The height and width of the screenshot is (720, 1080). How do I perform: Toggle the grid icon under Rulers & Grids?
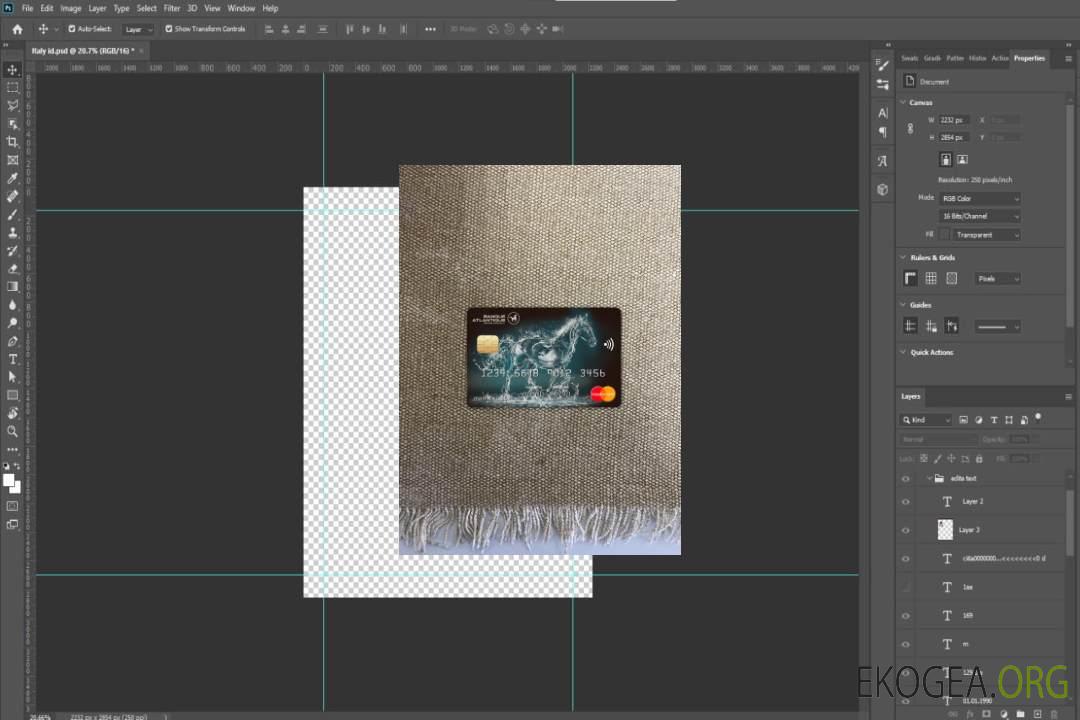pyautogui.click(x=931, y=279)
